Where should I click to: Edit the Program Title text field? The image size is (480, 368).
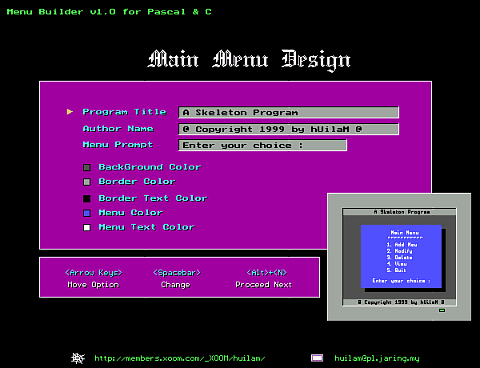click(x=289, y=112)
